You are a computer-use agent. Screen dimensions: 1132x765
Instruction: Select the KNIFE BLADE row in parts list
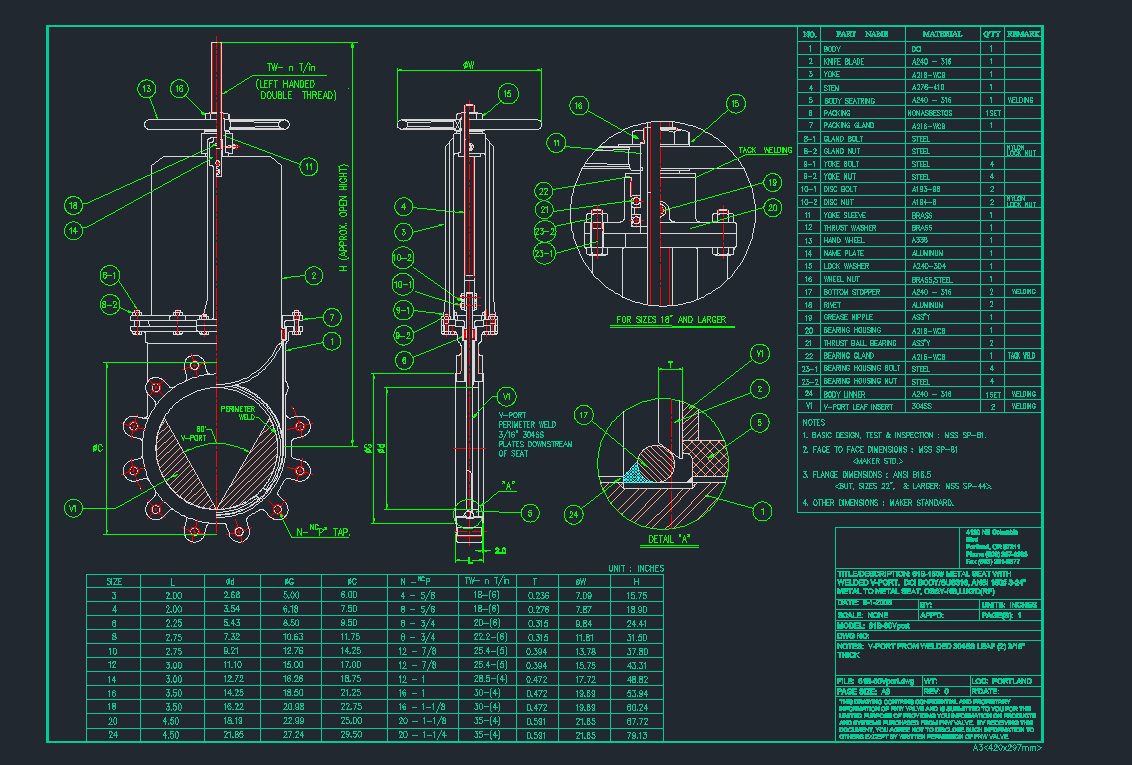pyautogui.click(x=843, y=61)
